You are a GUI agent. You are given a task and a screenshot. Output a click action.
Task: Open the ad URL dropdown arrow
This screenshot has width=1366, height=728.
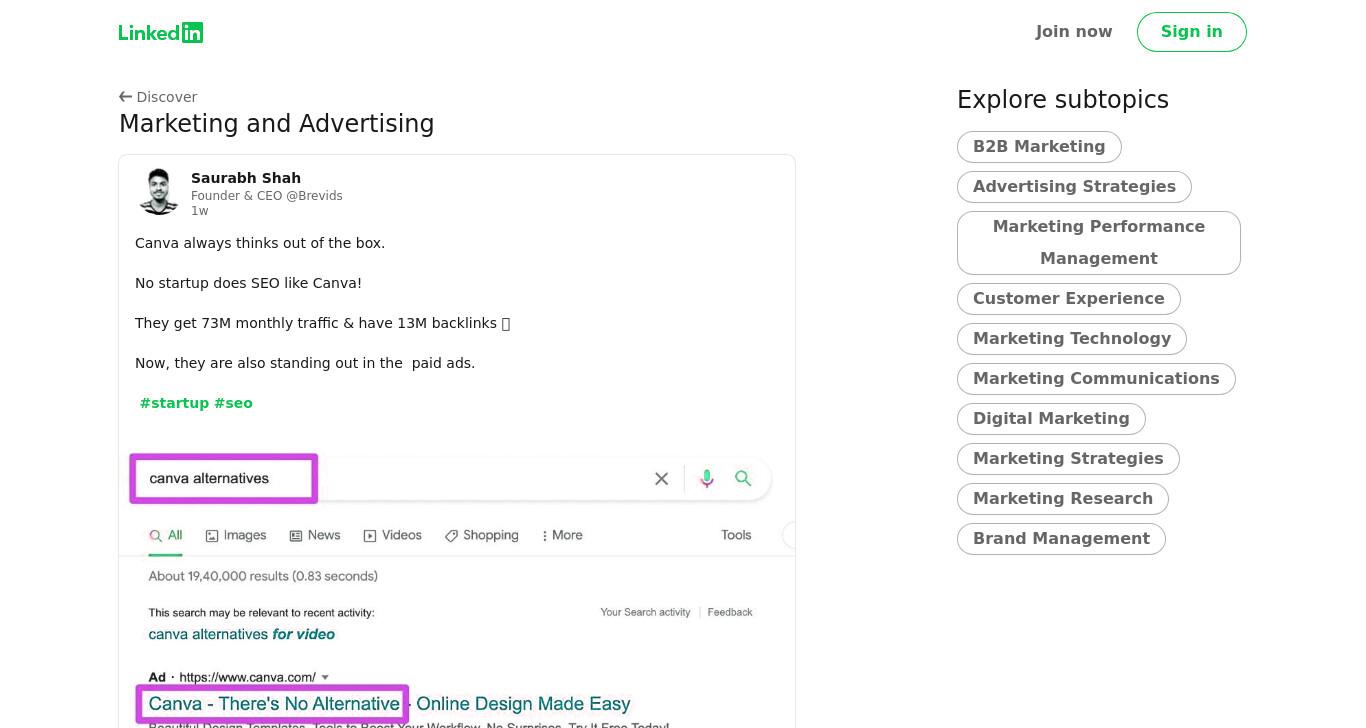tap(325, 678)
